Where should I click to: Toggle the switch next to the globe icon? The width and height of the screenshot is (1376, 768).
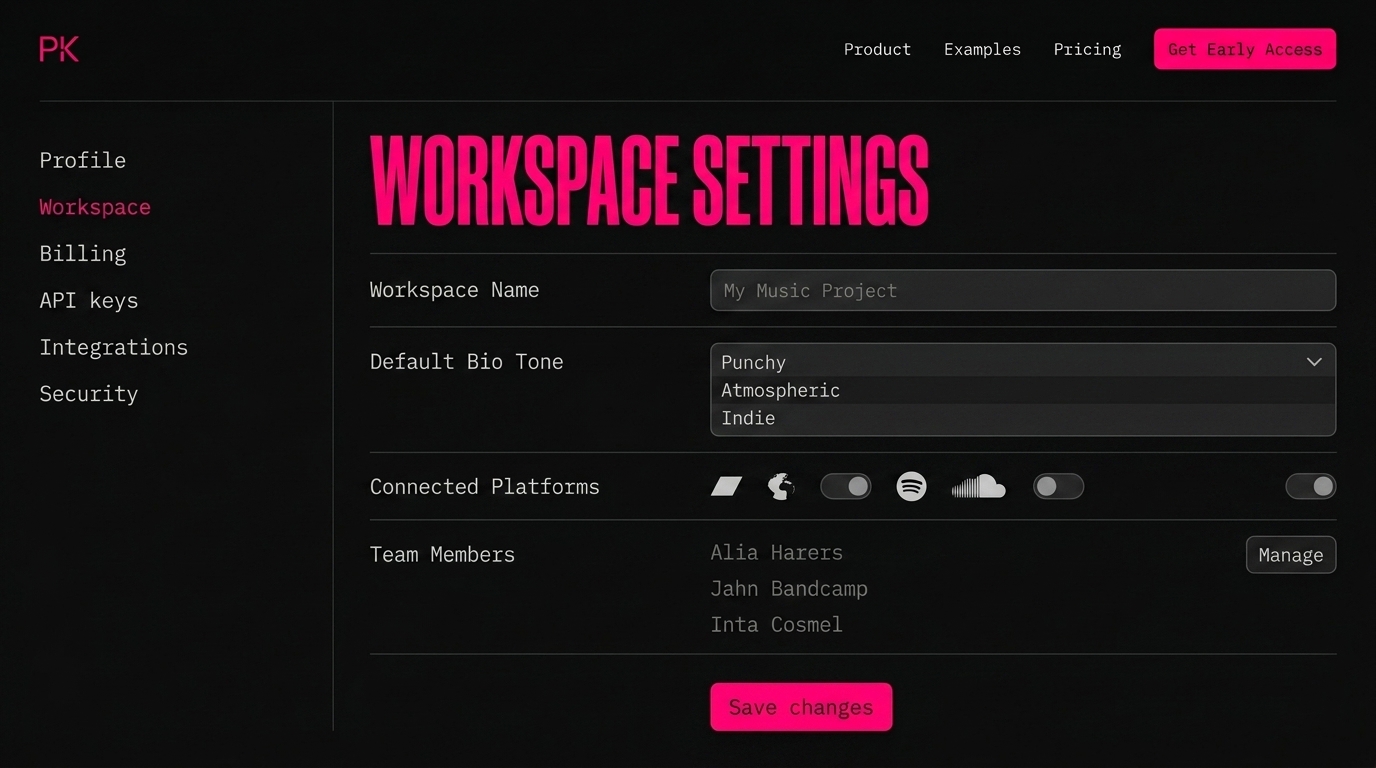(846, 487)
